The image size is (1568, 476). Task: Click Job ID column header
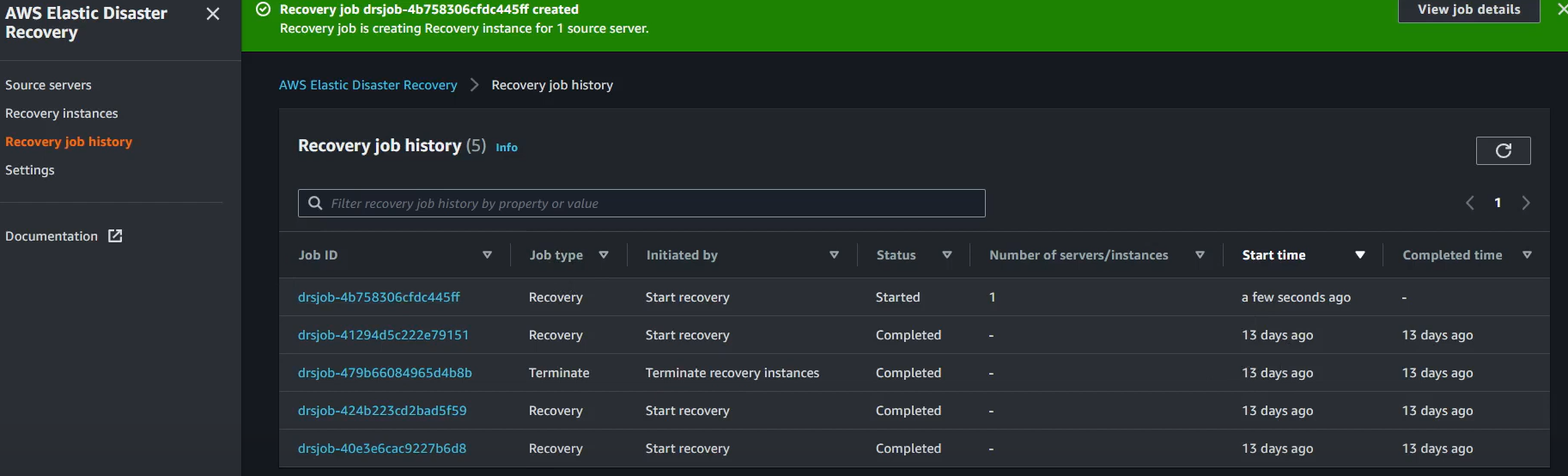318,254
